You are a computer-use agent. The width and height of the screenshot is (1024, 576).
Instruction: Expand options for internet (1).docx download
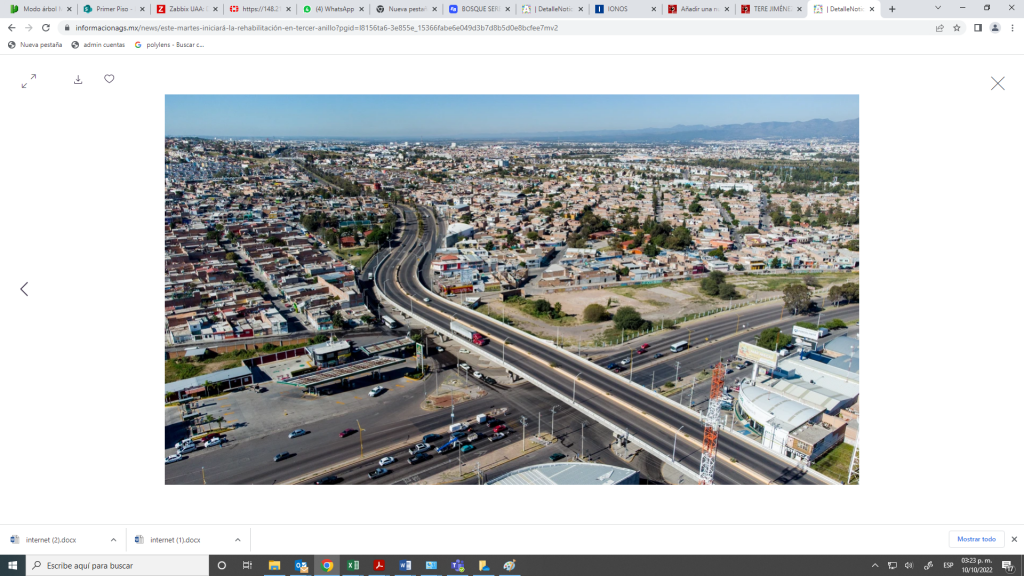point(237,540)
